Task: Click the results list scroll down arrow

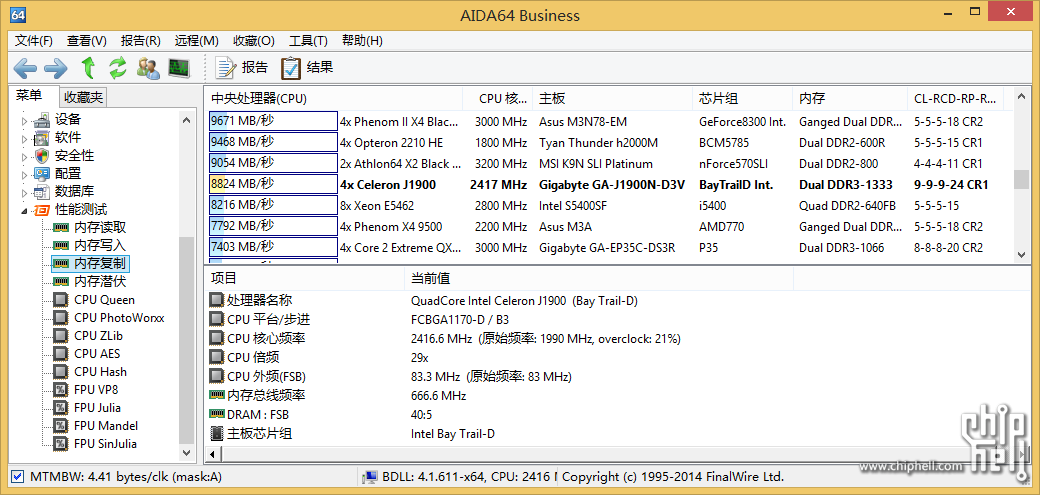Action: coord(1021,253)
